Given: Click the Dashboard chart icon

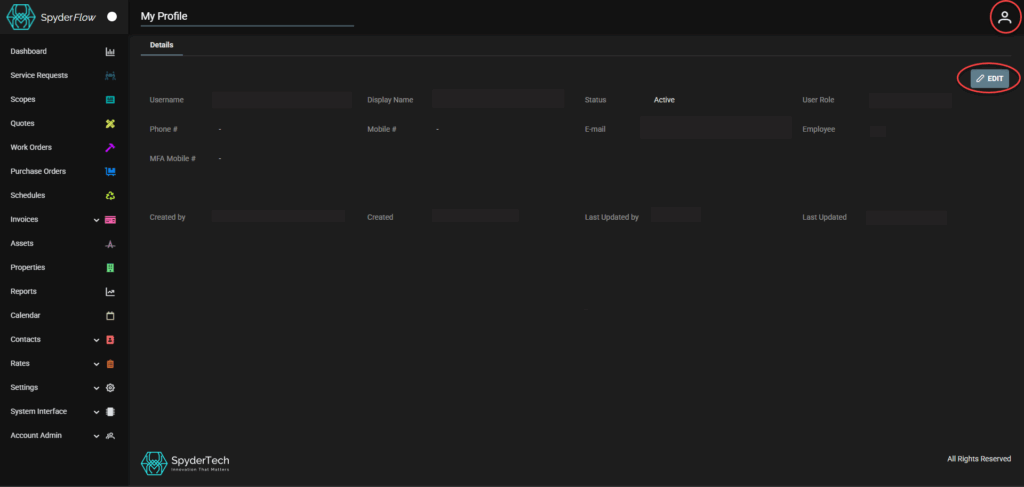Looking at the screenshot, I should point(110,52).
